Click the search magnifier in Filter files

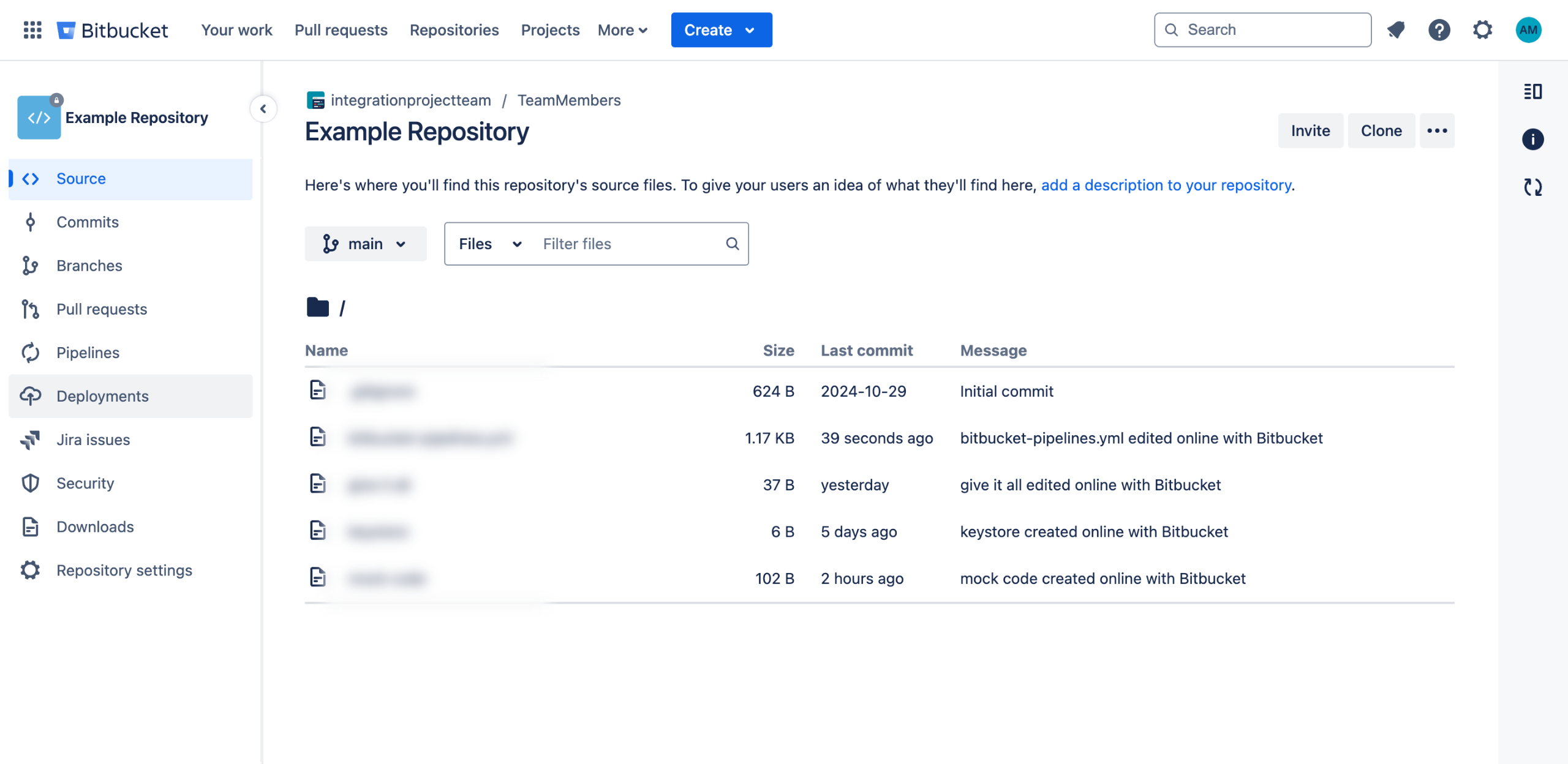732,244
